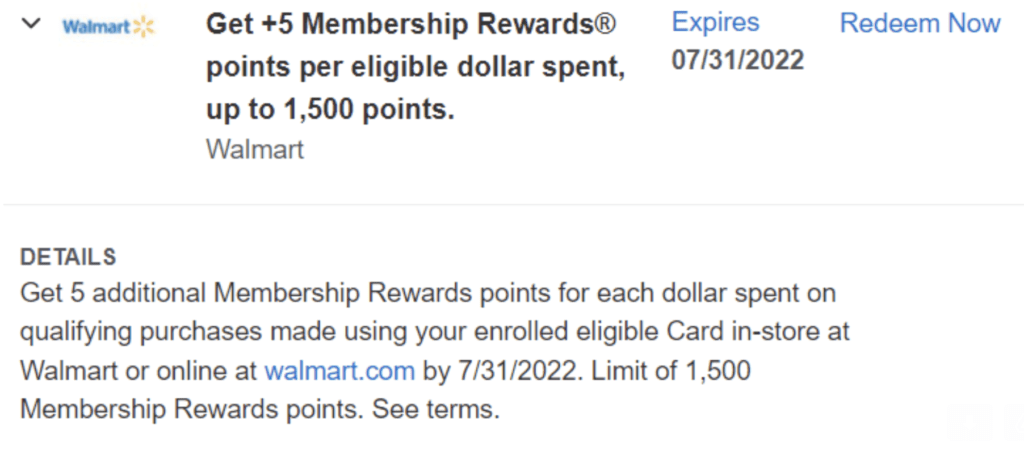Click the registered trademark symbol after Rewards

tap(605, 24)
